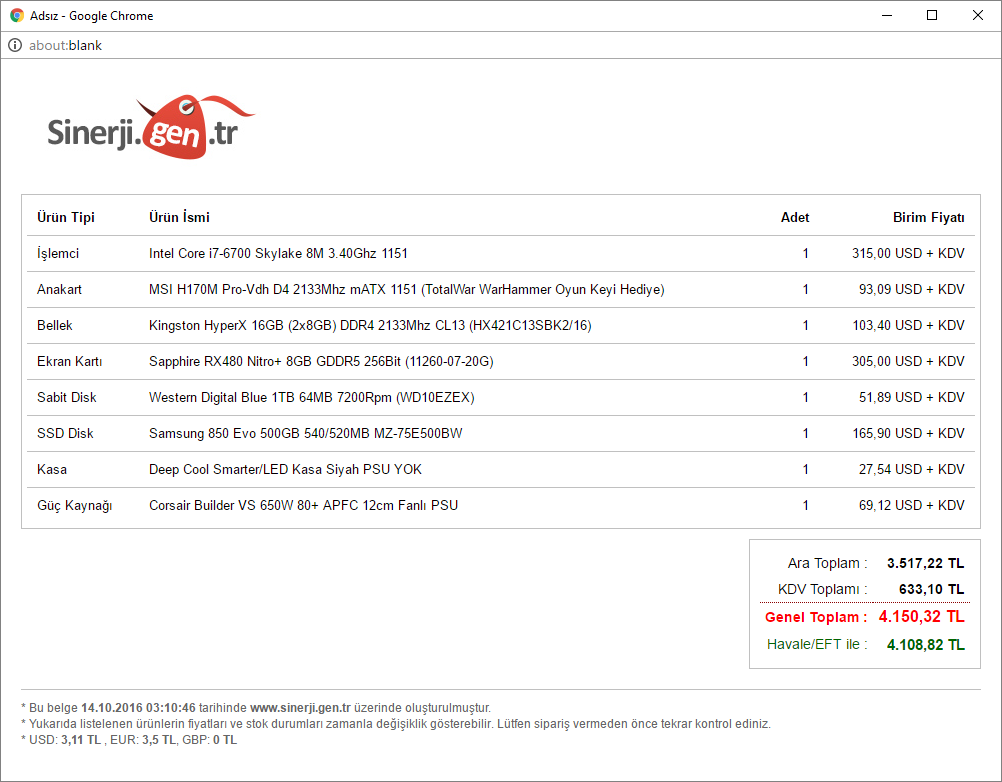Click the 165,90 USD + KDV price
This screenshot has height=782, width=1002.
[x=908, y=433]
